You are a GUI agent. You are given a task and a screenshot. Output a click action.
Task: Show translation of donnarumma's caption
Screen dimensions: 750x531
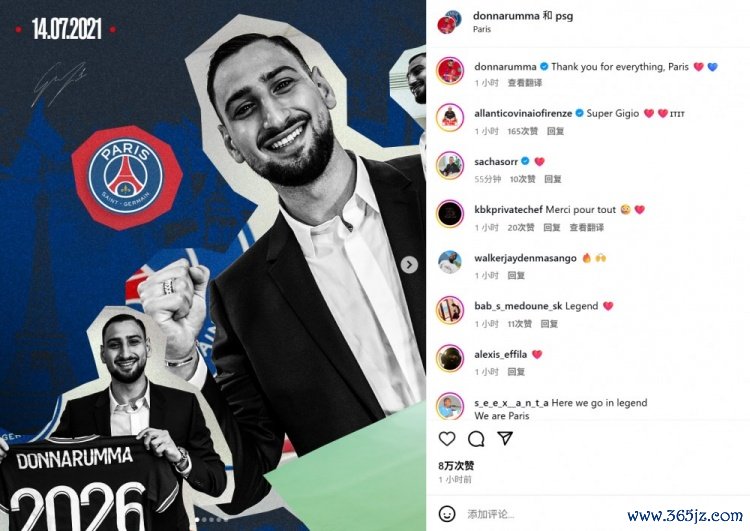(x=525, y=83)
